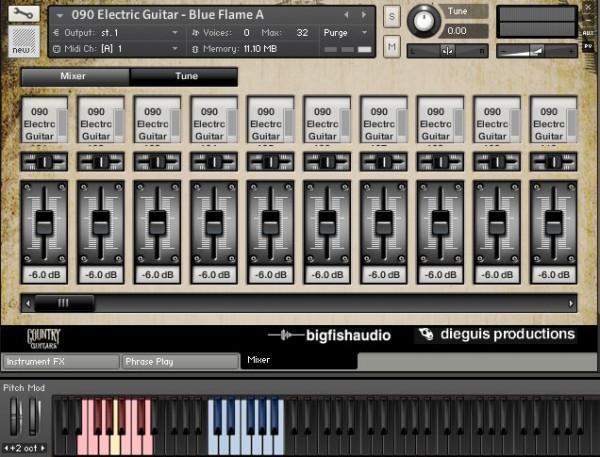This screenshot has height=457, width=600.
Task: Click the dieguis productions logo
Action: pos(497,335)
